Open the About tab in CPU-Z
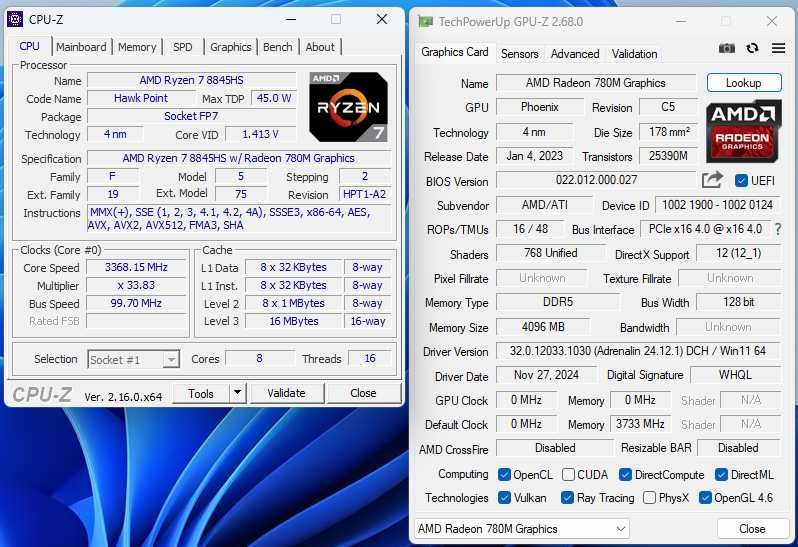 [320, 47]
